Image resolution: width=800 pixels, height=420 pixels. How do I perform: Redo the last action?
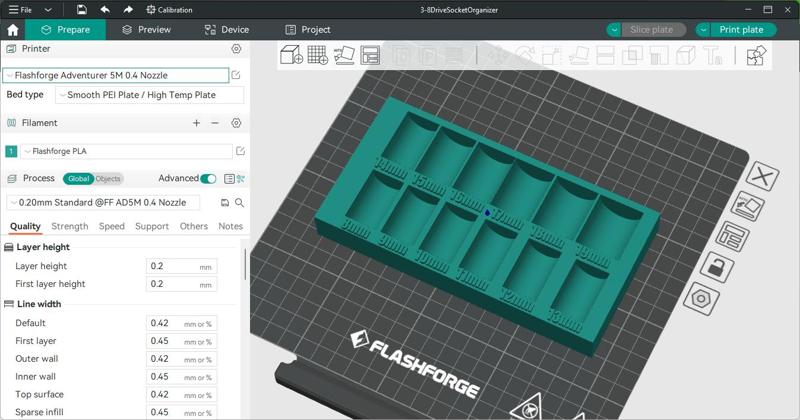pos(128,10)
